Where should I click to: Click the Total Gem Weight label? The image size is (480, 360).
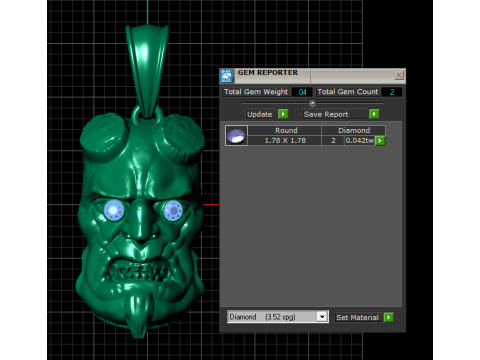click(256, 92)
